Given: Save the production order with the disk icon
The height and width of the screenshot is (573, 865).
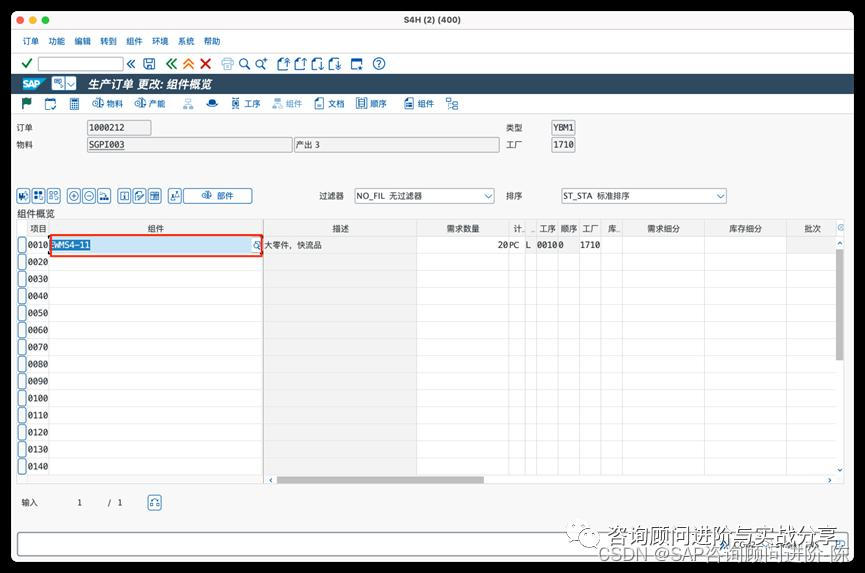Looking at the screenshot, I should [x=149, y=64].
